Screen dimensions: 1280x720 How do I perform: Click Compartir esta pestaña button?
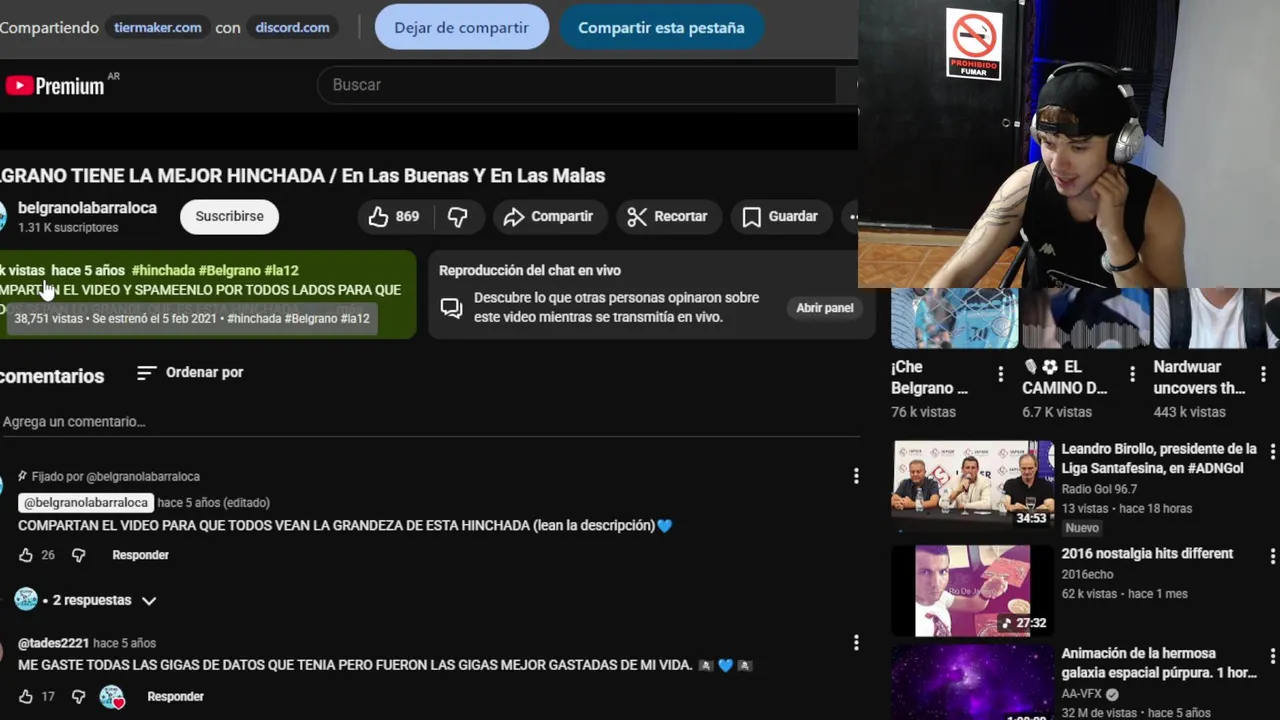(x=661, y=27)
